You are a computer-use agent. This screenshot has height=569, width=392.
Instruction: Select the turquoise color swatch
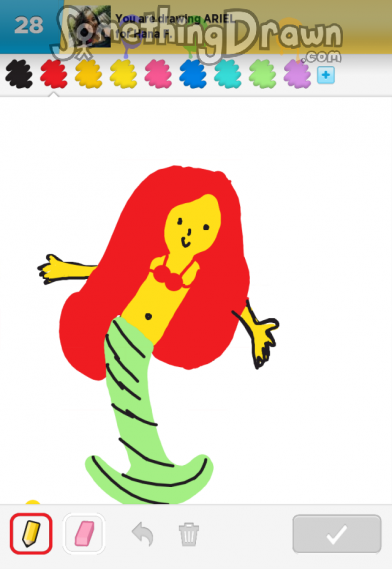[x=228, y=74]
